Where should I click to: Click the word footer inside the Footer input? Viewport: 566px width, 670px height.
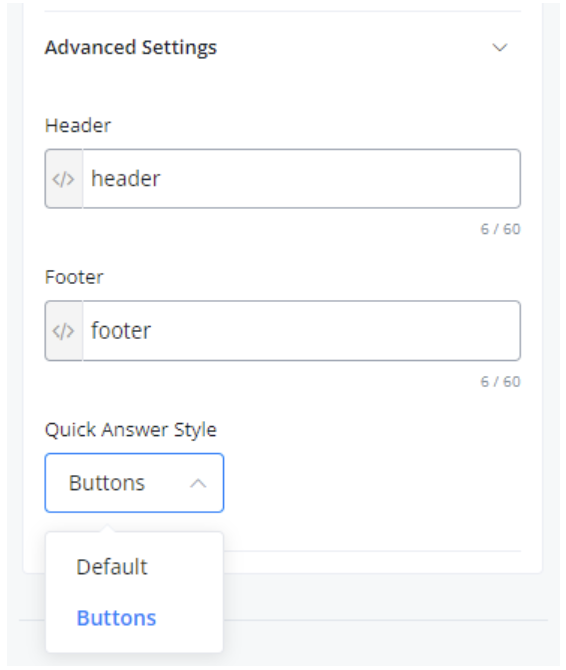(121, 331)
